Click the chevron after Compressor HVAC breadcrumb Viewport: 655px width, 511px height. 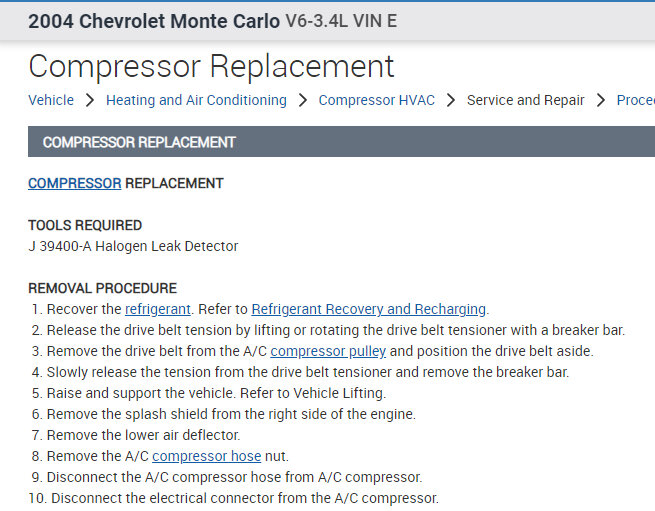451,100
